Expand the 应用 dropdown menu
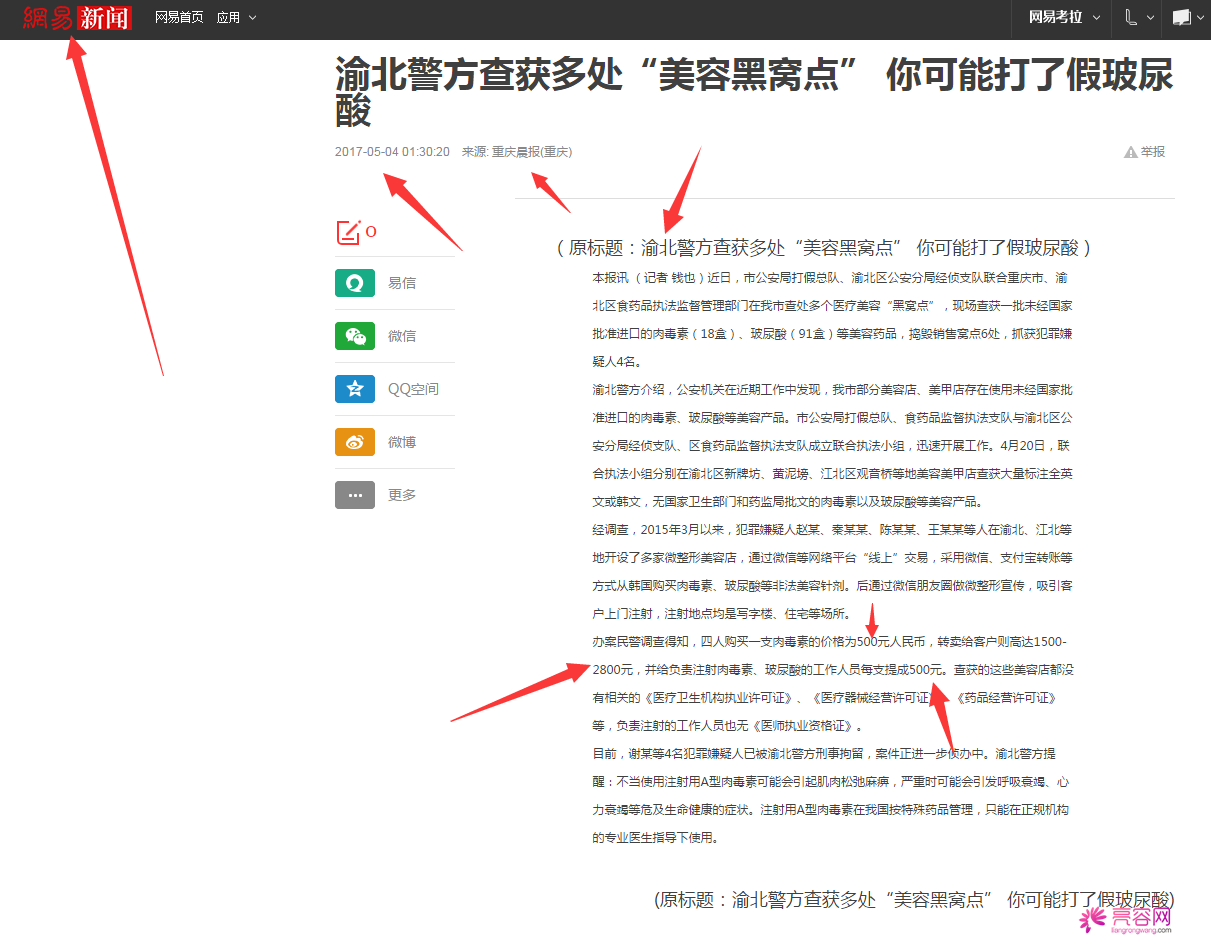Viewport: 1211px width, 947px height. coord(236,17)
